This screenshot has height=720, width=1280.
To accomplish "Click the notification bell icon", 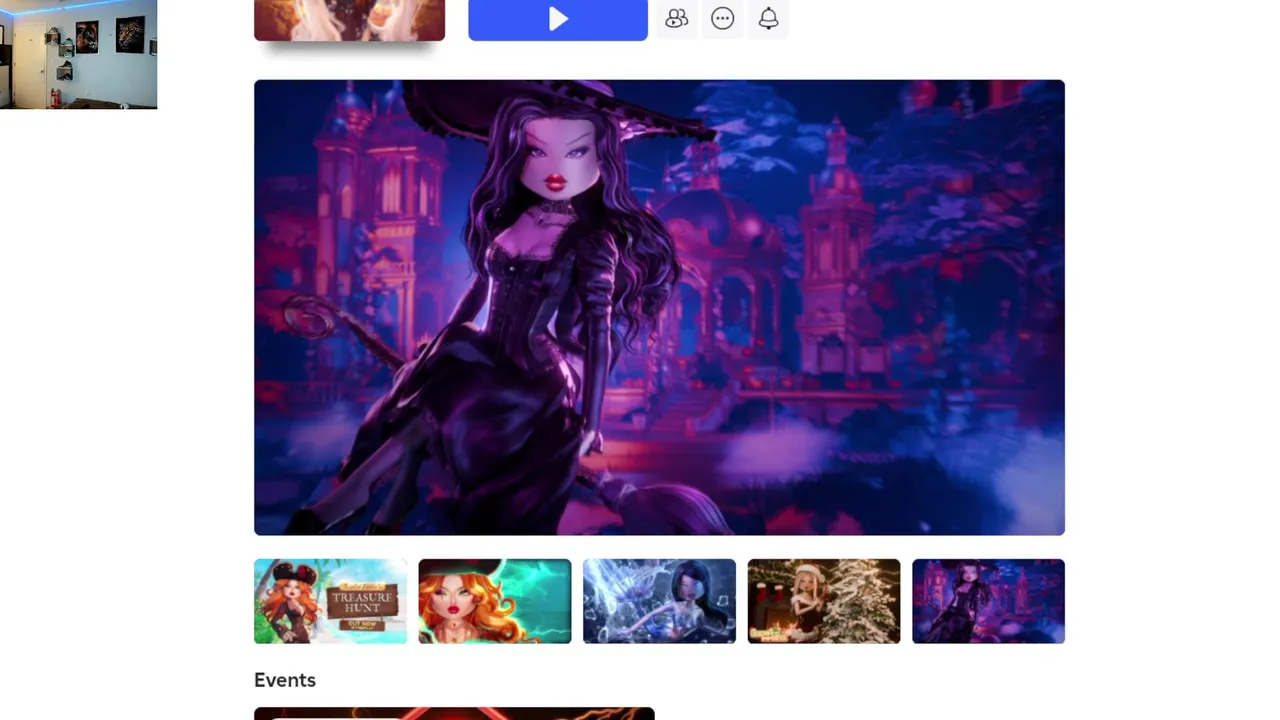I will (768, 18).
